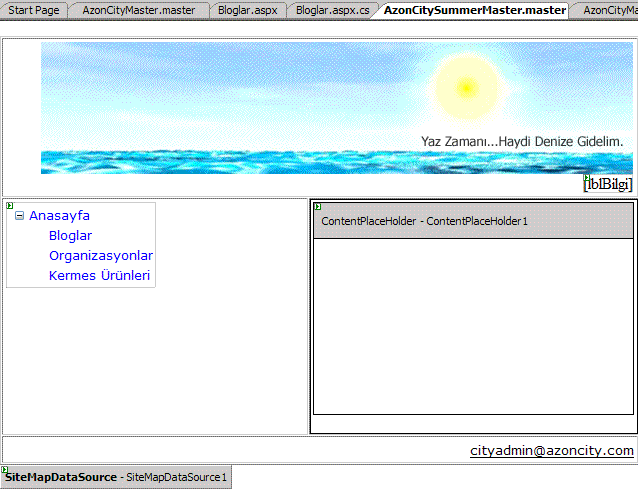Open the AzonCityMaster.master tab
This screenshot has height=490, width=638.
[x=138, y=10]
